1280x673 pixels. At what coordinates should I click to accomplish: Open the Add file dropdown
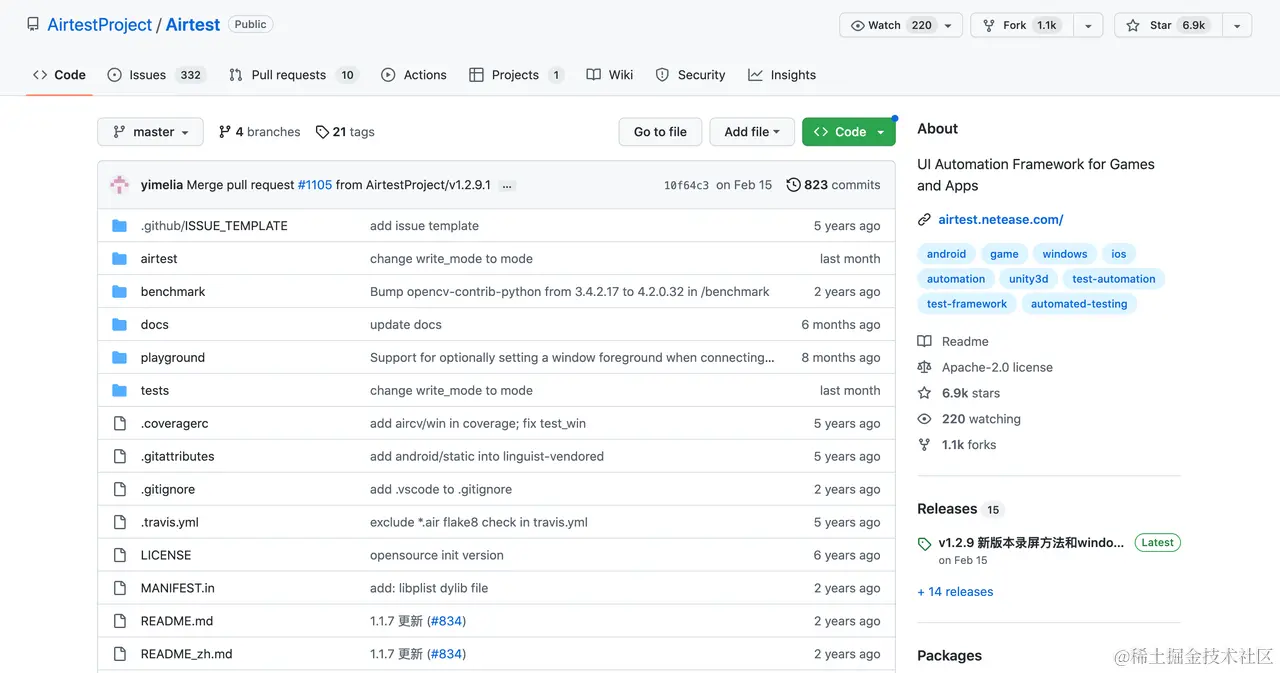pyautogui.click(x=752, y=132)
